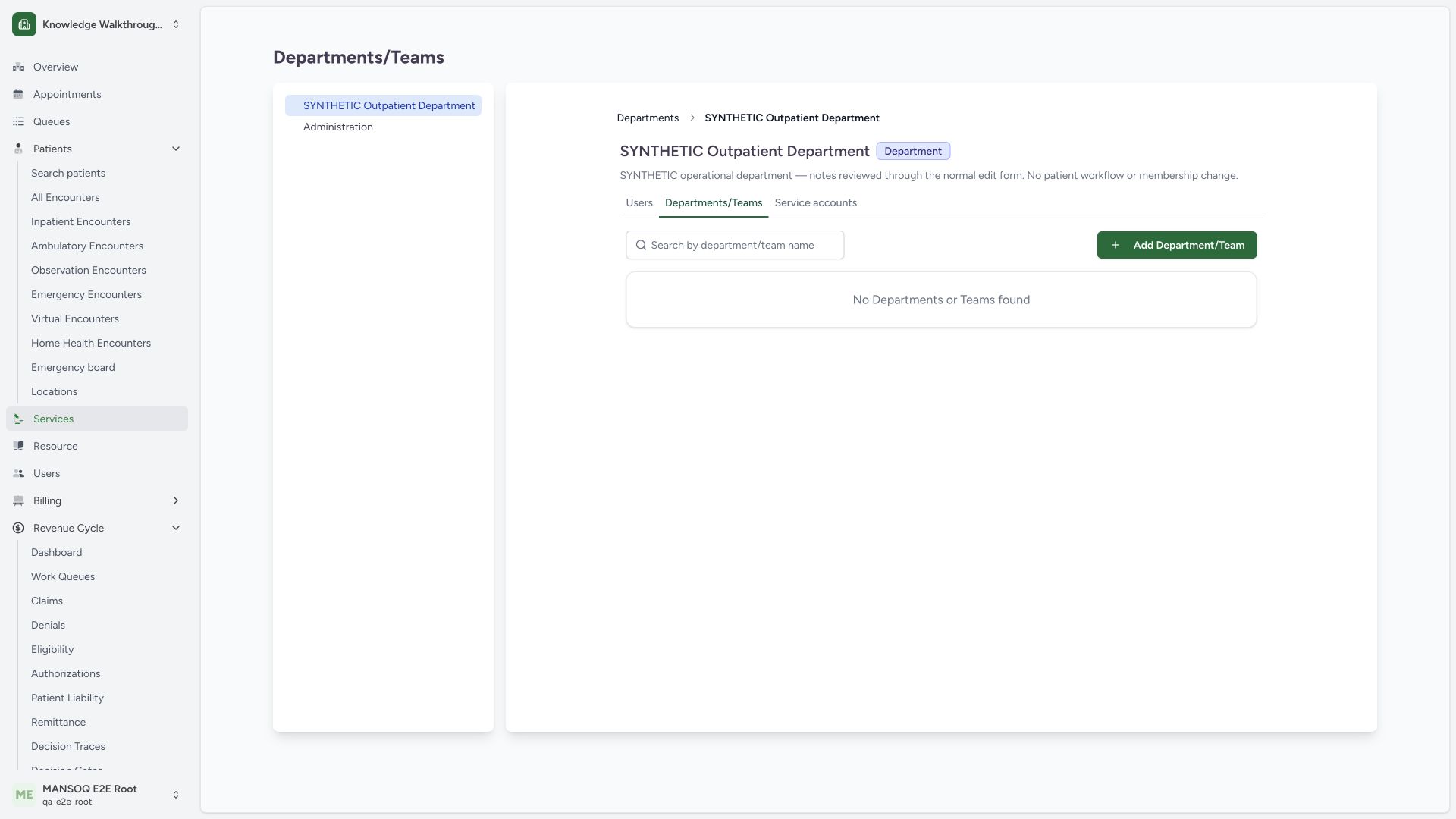Click Add Department/Team button

tap(1177, 246)
